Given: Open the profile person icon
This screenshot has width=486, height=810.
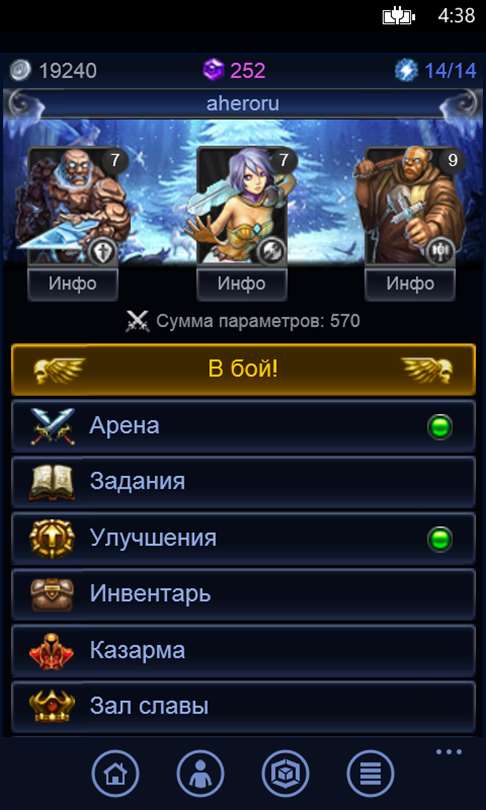Looking at the screenshot, I should click(200, 773).
